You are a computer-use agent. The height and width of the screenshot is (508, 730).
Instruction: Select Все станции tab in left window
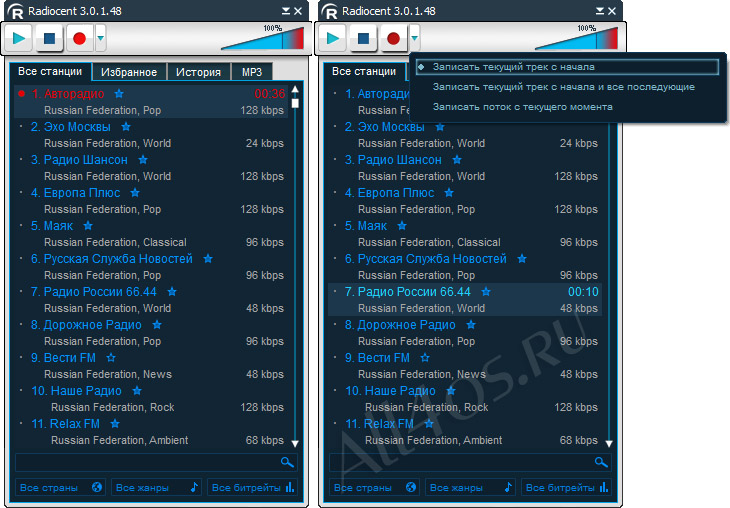[x=50, y=72]
